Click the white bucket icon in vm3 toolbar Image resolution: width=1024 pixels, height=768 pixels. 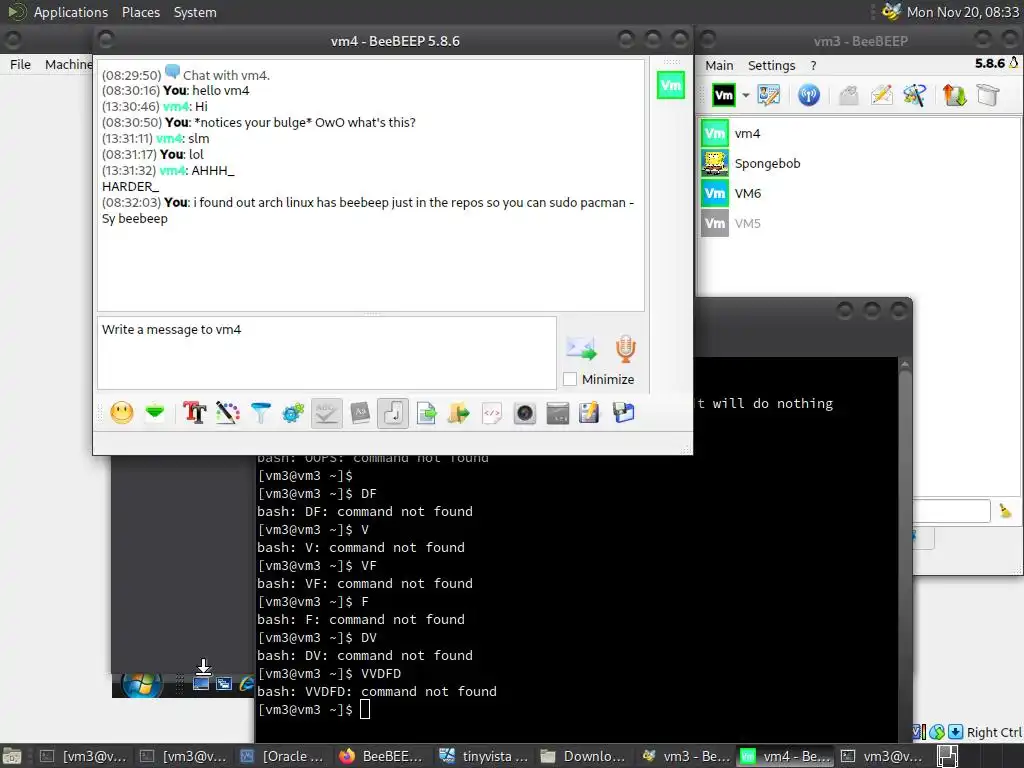(987, 95)
